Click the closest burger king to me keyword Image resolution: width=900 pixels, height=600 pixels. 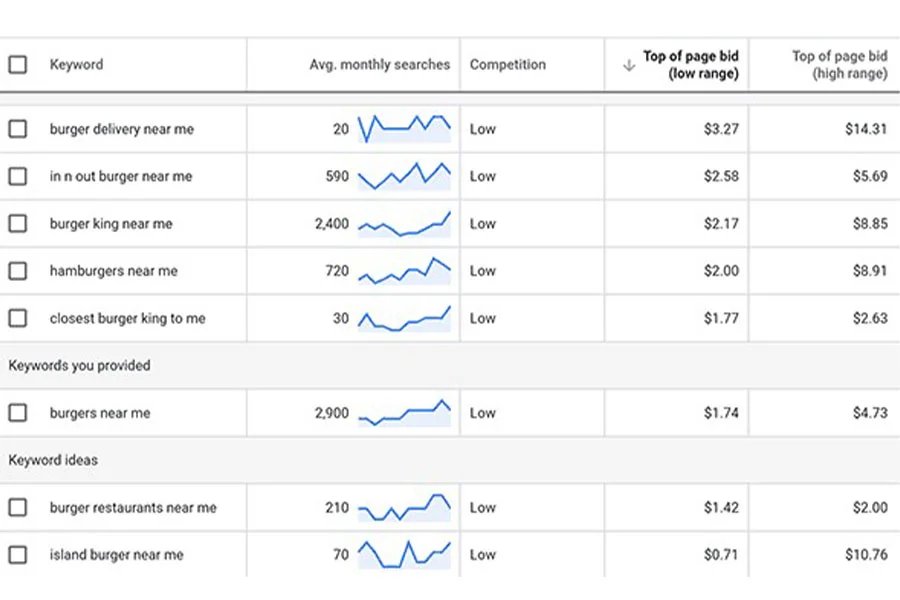127,318
